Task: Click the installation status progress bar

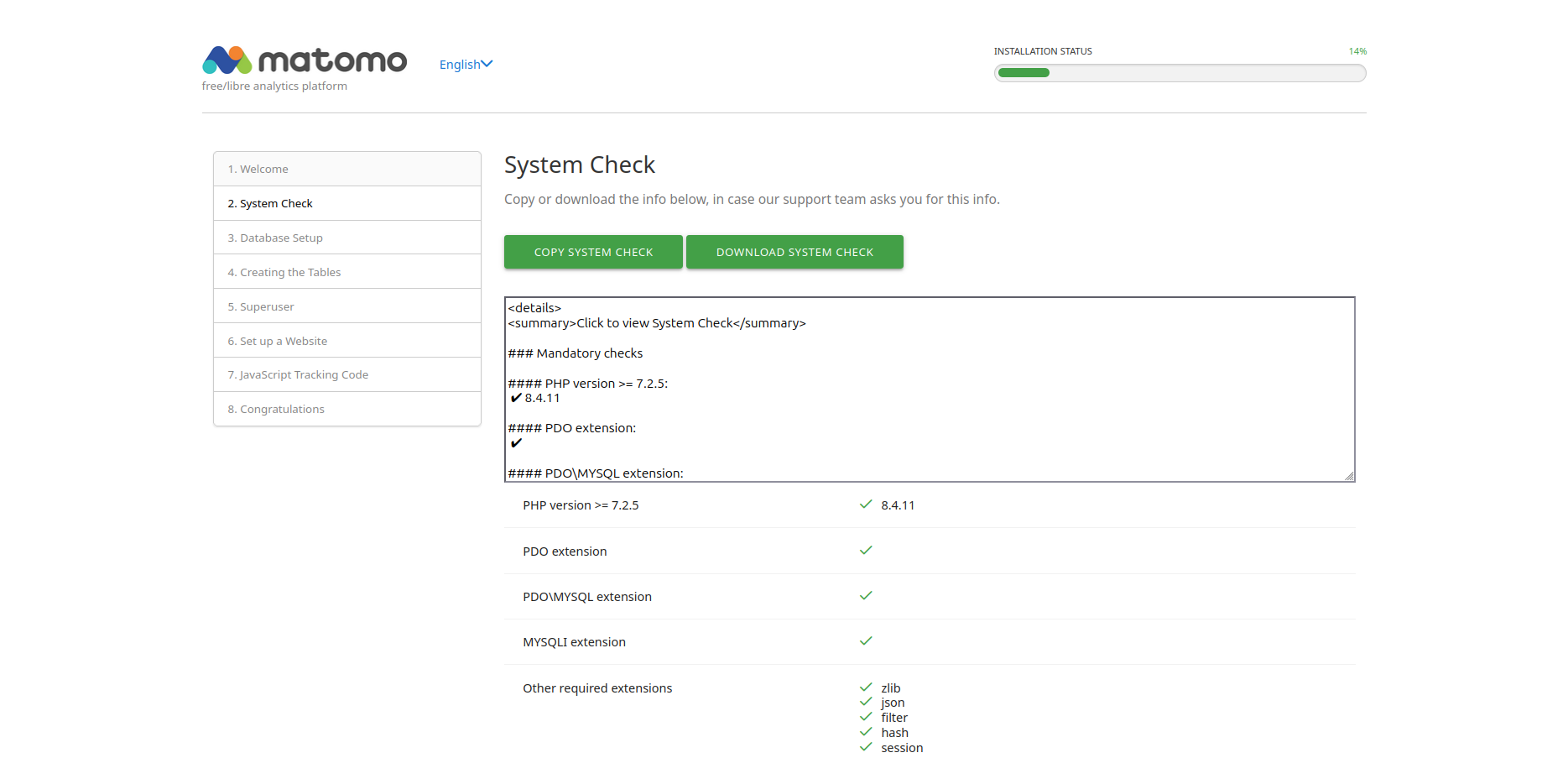Action: point(1180,73)
